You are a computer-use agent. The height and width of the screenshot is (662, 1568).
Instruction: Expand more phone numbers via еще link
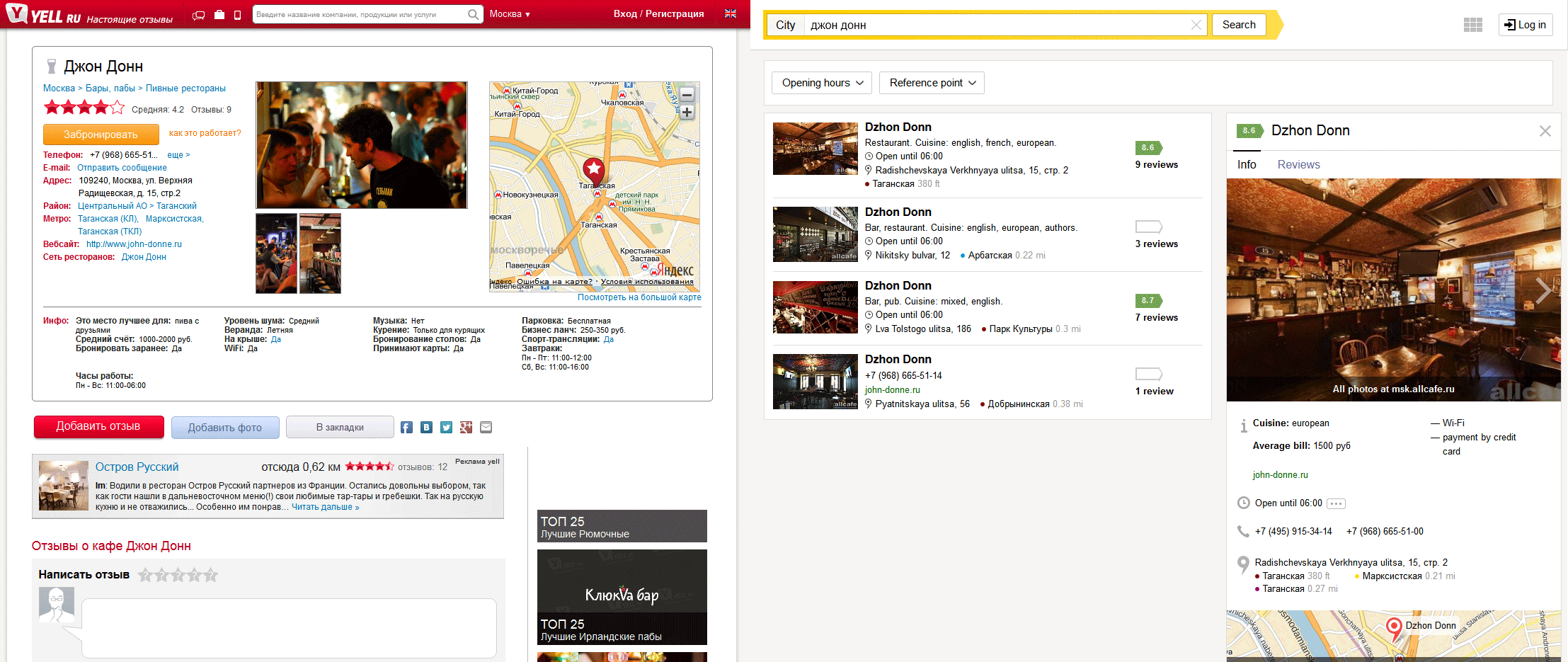(x=178, y=155)
